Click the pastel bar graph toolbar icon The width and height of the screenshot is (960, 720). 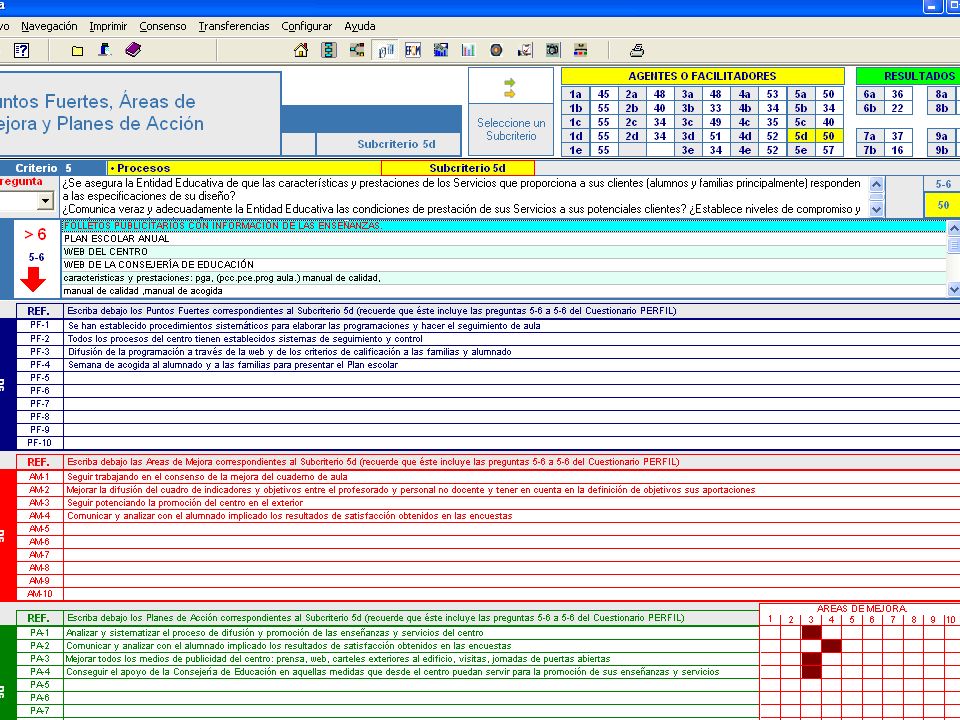tap(468, 50)
